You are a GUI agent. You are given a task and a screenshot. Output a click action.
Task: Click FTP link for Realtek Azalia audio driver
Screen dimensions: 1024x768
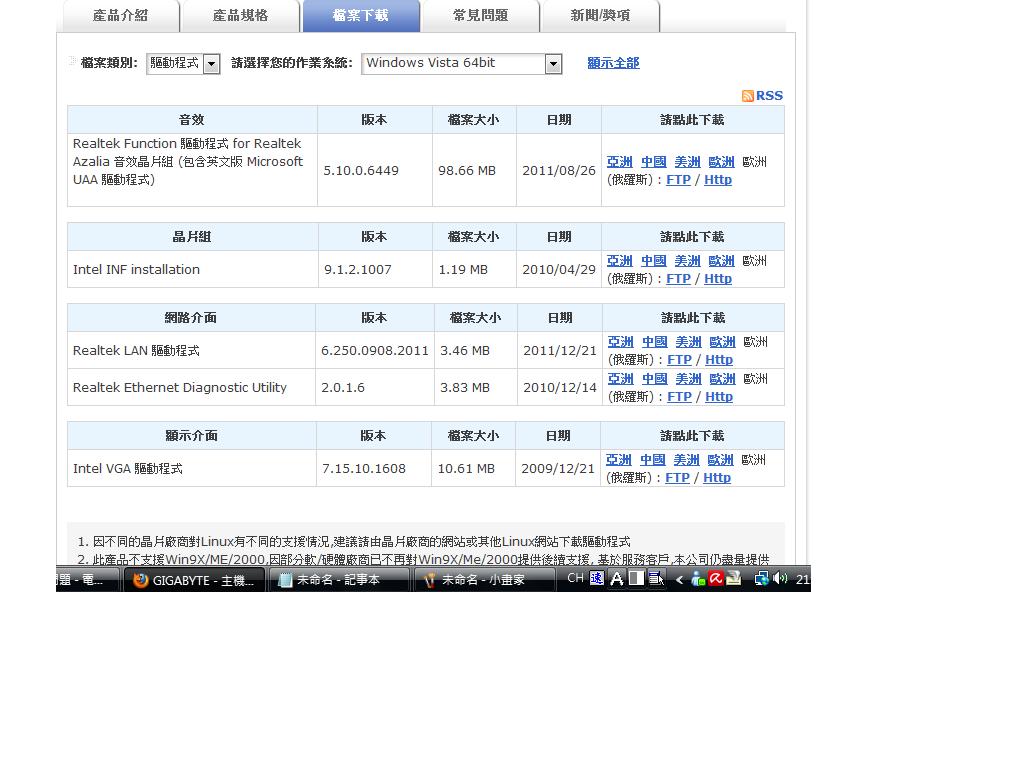679,180
